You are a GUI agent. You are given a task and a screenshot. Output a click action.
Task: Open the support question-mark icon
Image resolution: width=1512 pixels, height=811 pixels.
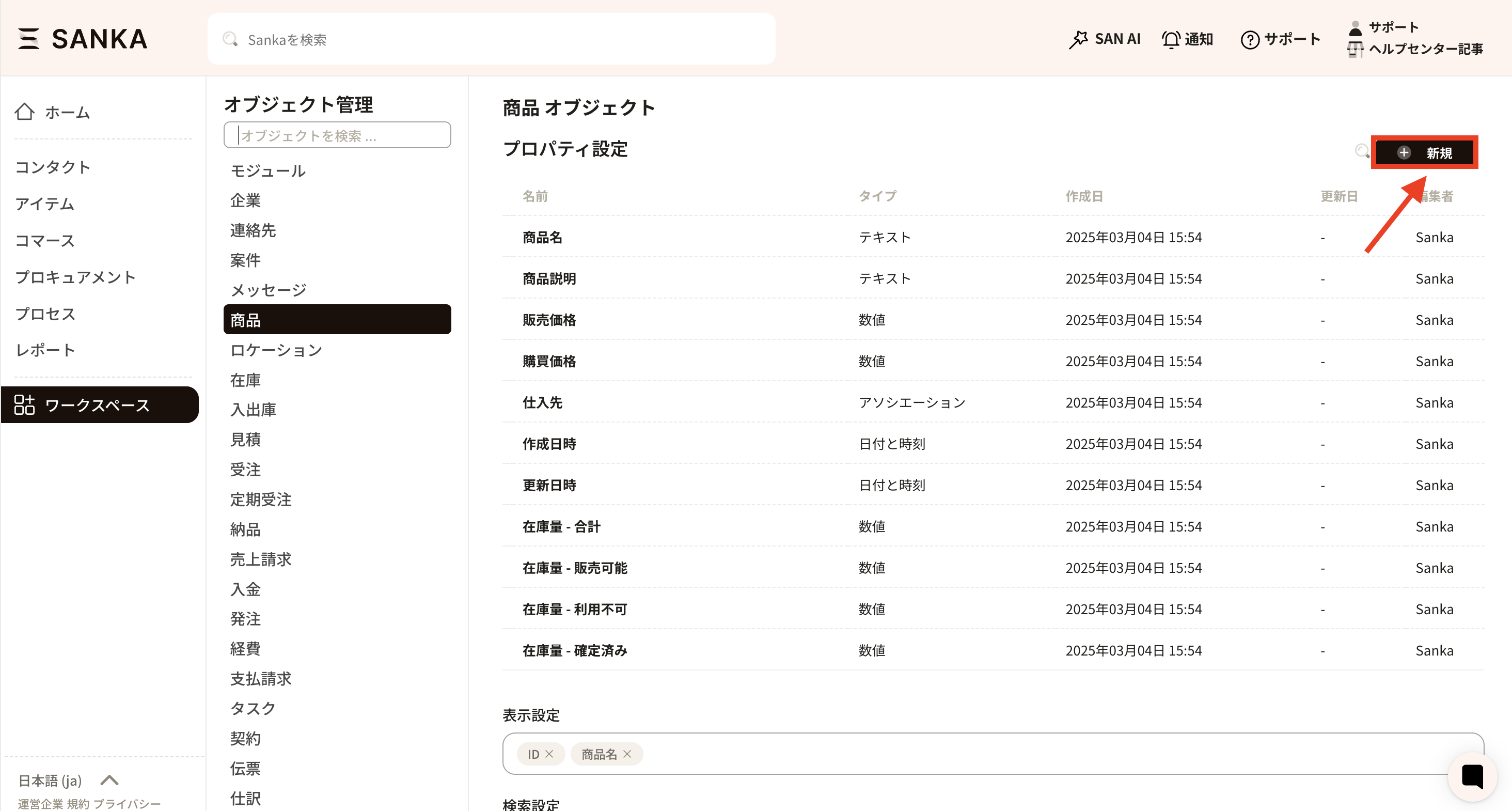click(1250, 39)
